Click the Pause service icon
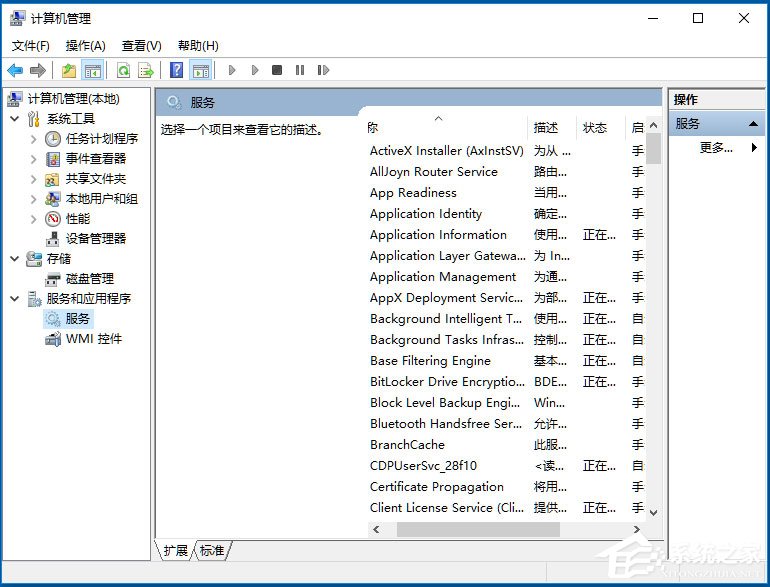 [300, 70]
